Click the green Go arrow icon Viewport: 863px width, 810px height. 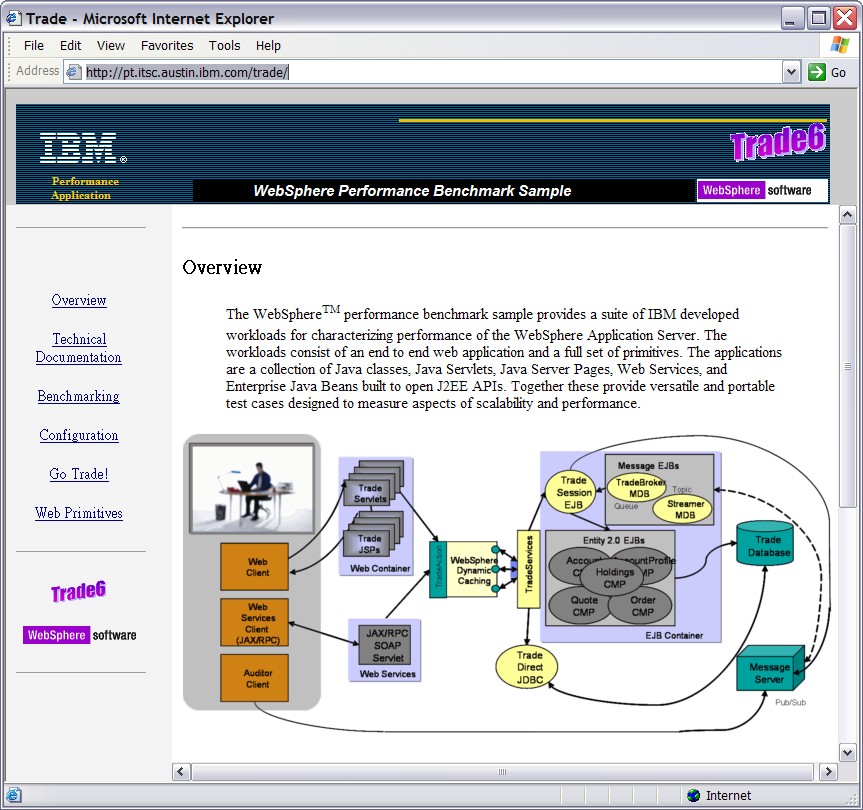tap(817, 72)
